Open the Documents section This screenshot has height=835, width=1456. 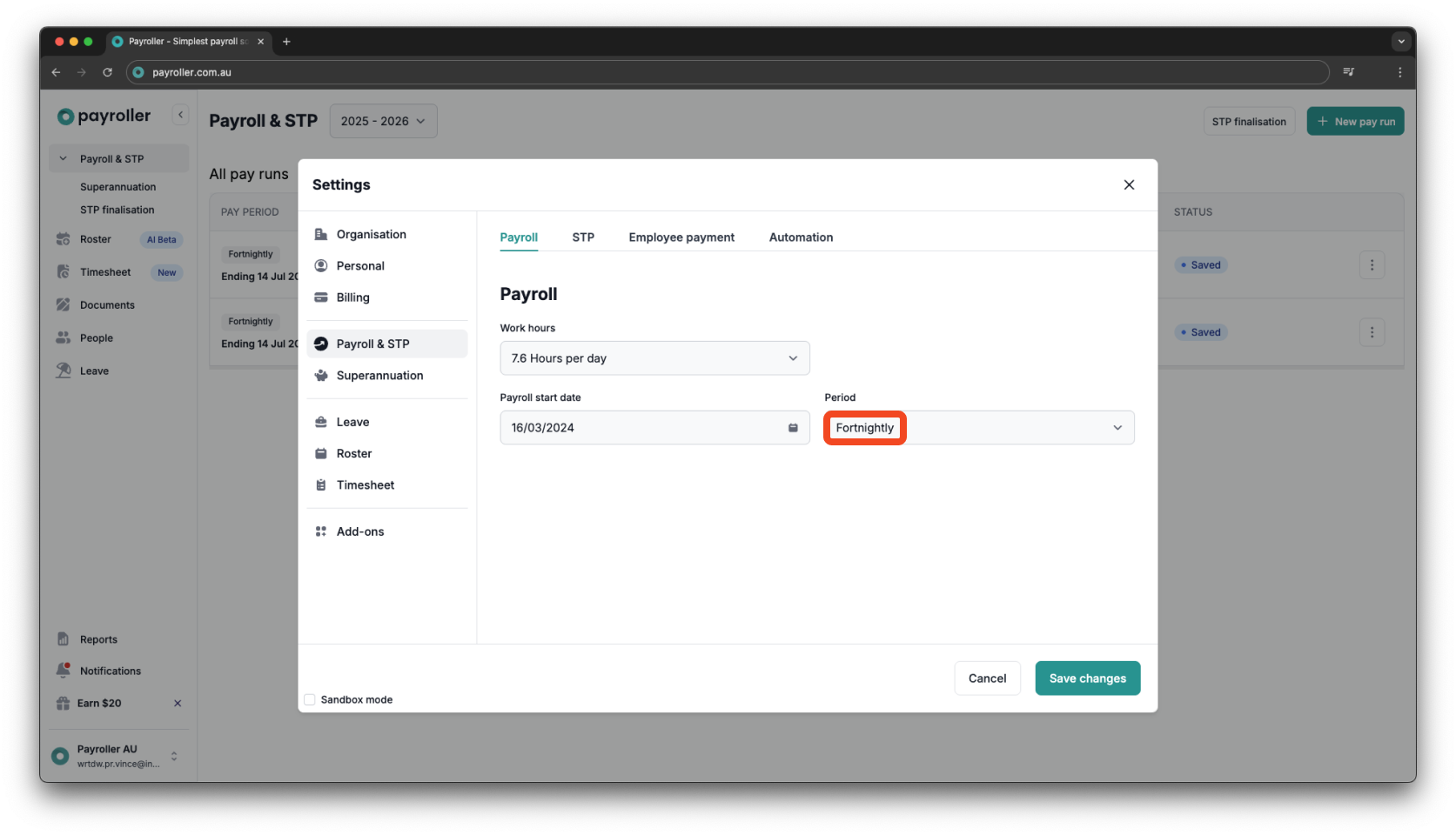point(107,304)
